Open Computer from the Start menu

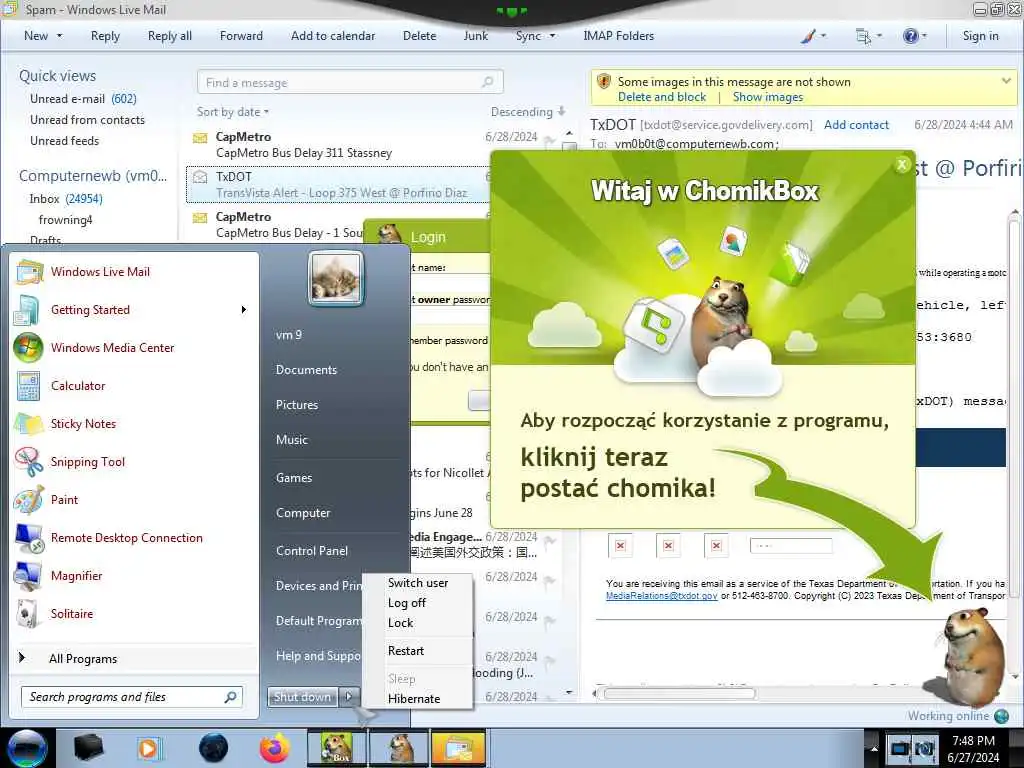303,513
